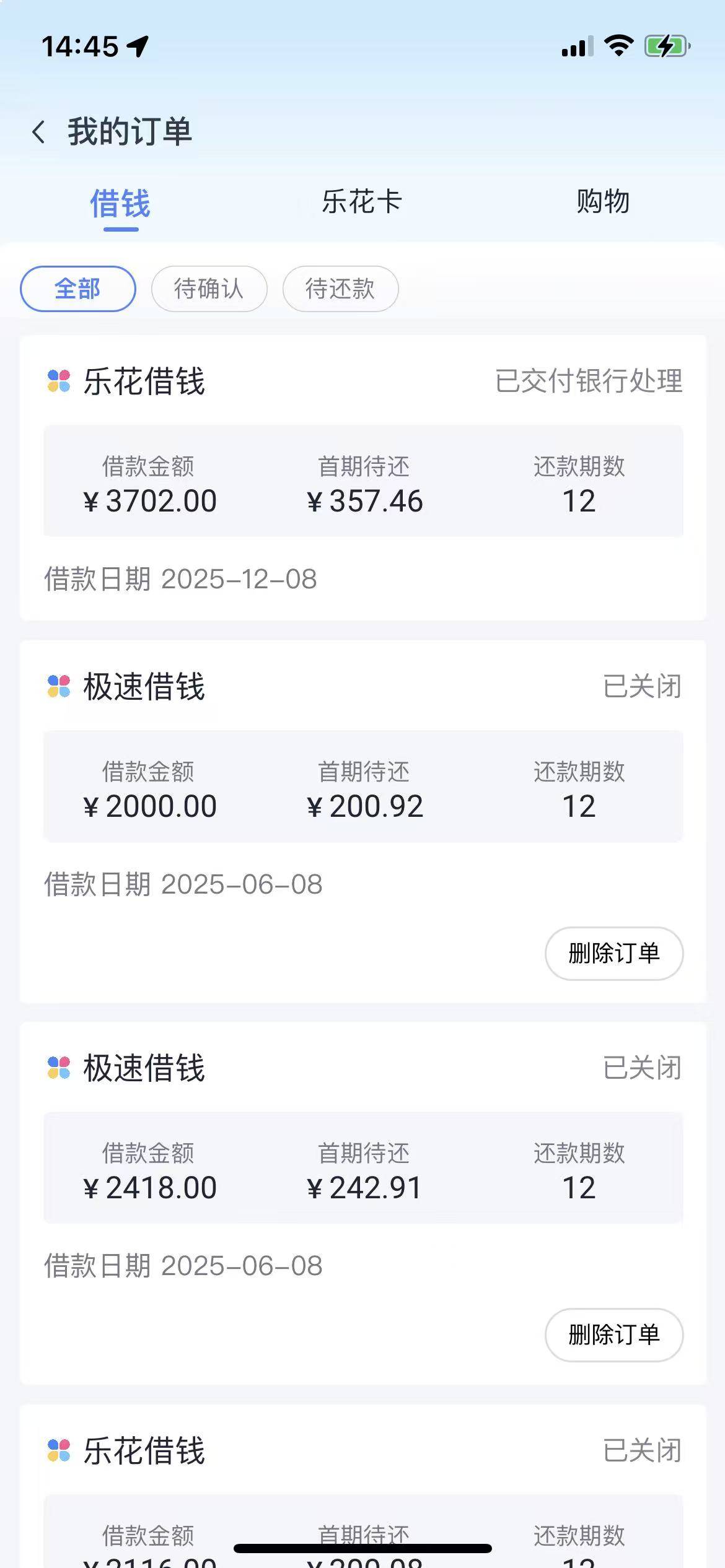Image resolution: width=725 pixels, height=1568 pixels.
Task: Tap the cellular signal bars icon
Action: pyautogui.click(x=577, y=46)
